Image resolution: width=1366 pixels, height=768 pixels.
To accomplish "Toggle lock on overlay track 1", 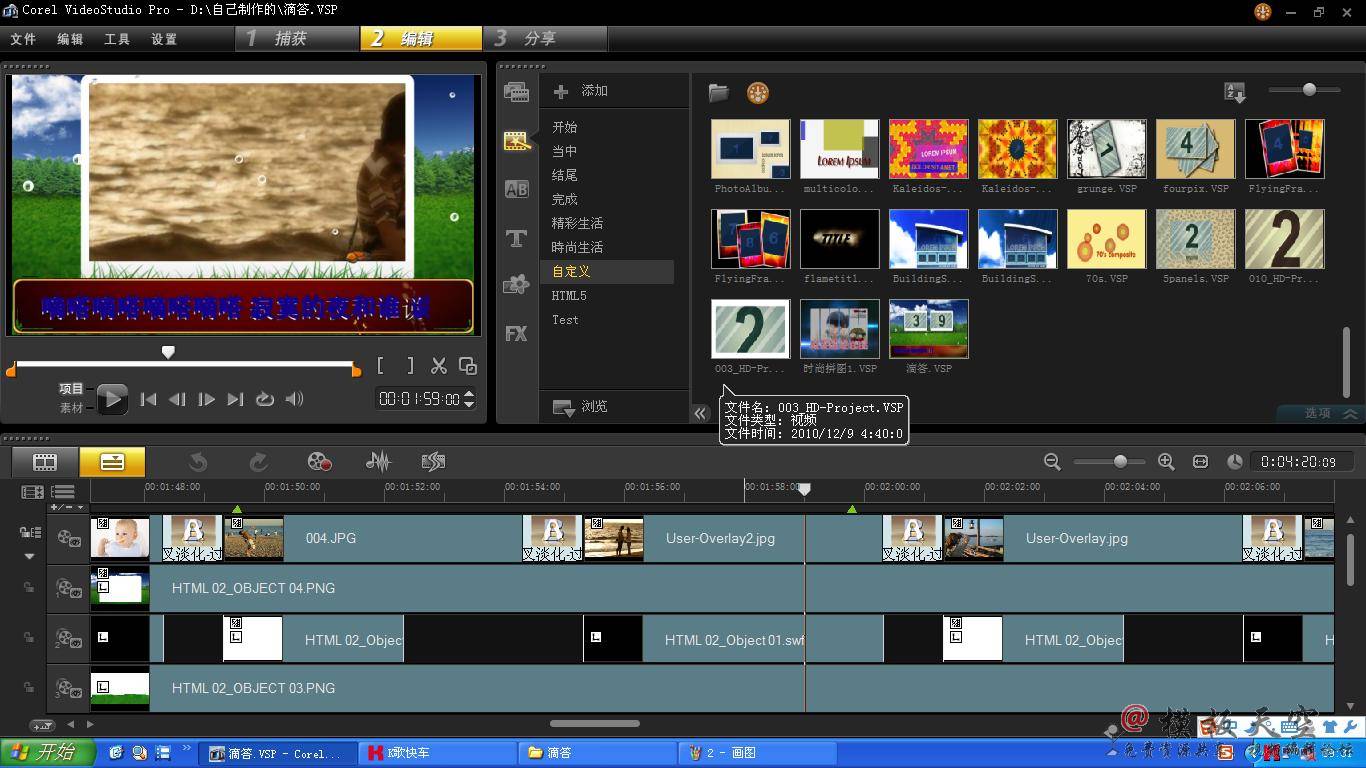I will click(30, 588).
